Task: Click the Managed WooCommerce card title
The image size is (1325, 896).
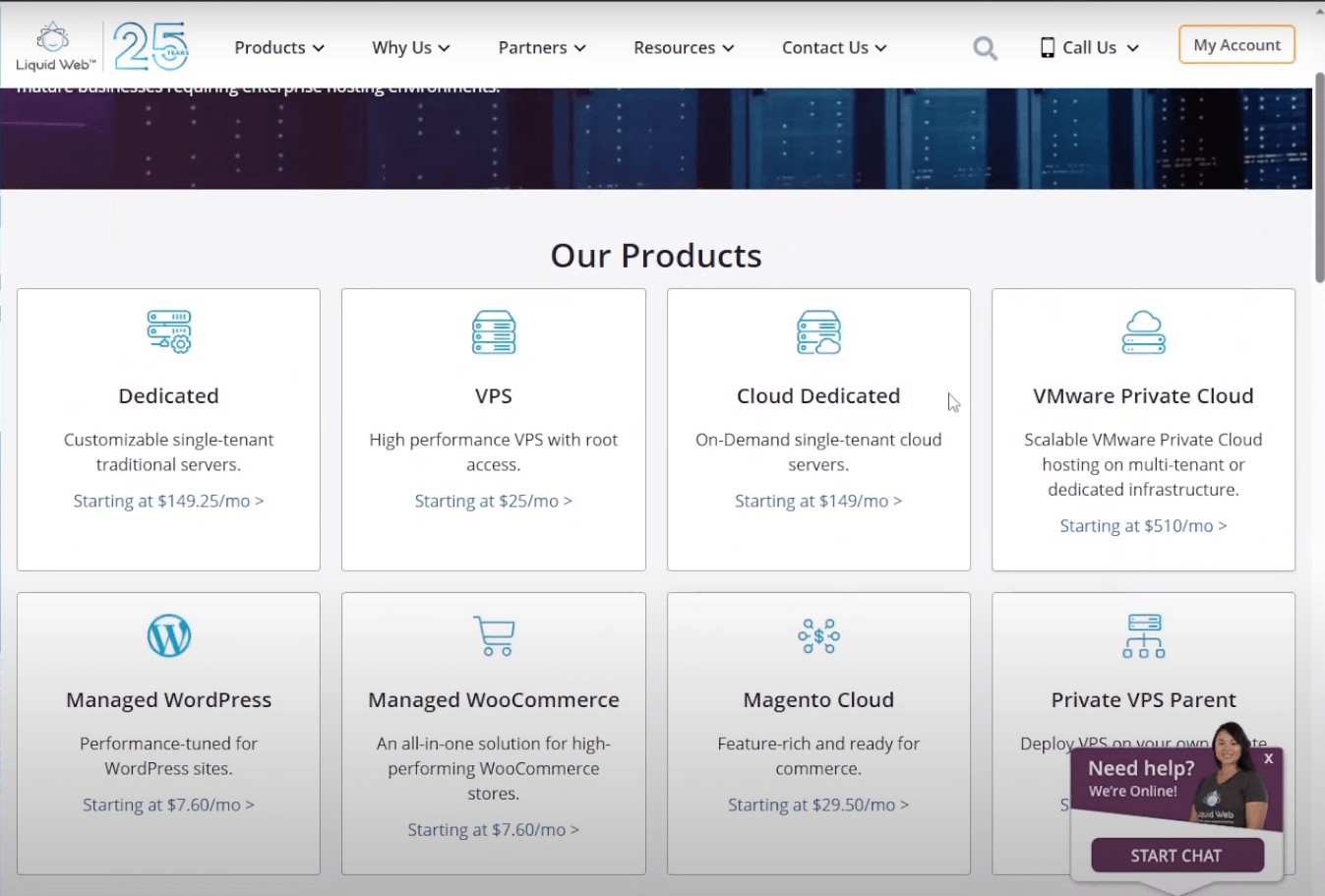Action: click(494, 699)
